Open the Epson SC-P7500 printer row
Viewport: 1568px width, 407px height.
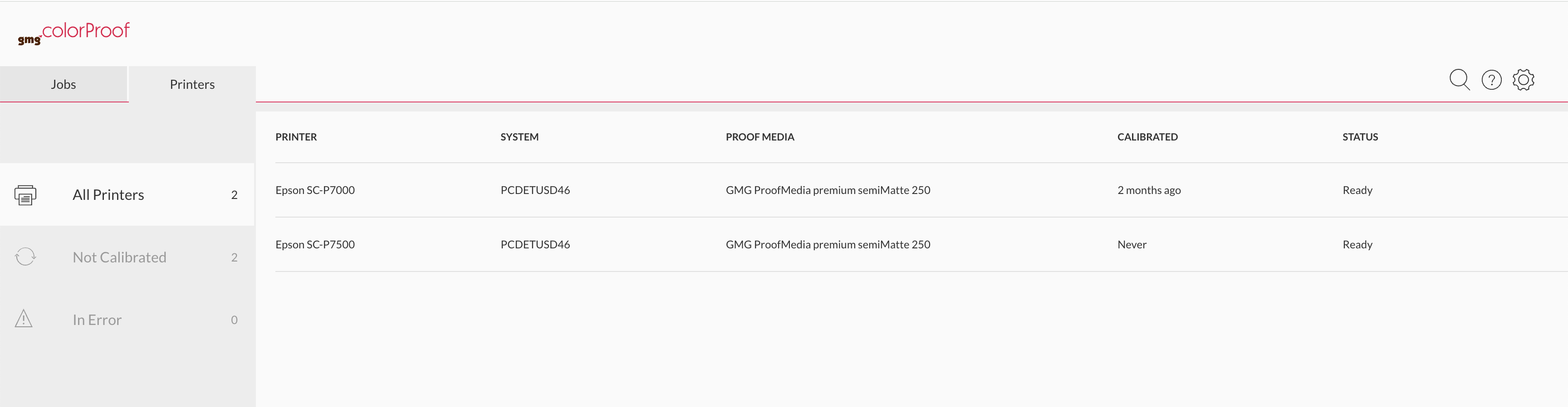point(921,244)
